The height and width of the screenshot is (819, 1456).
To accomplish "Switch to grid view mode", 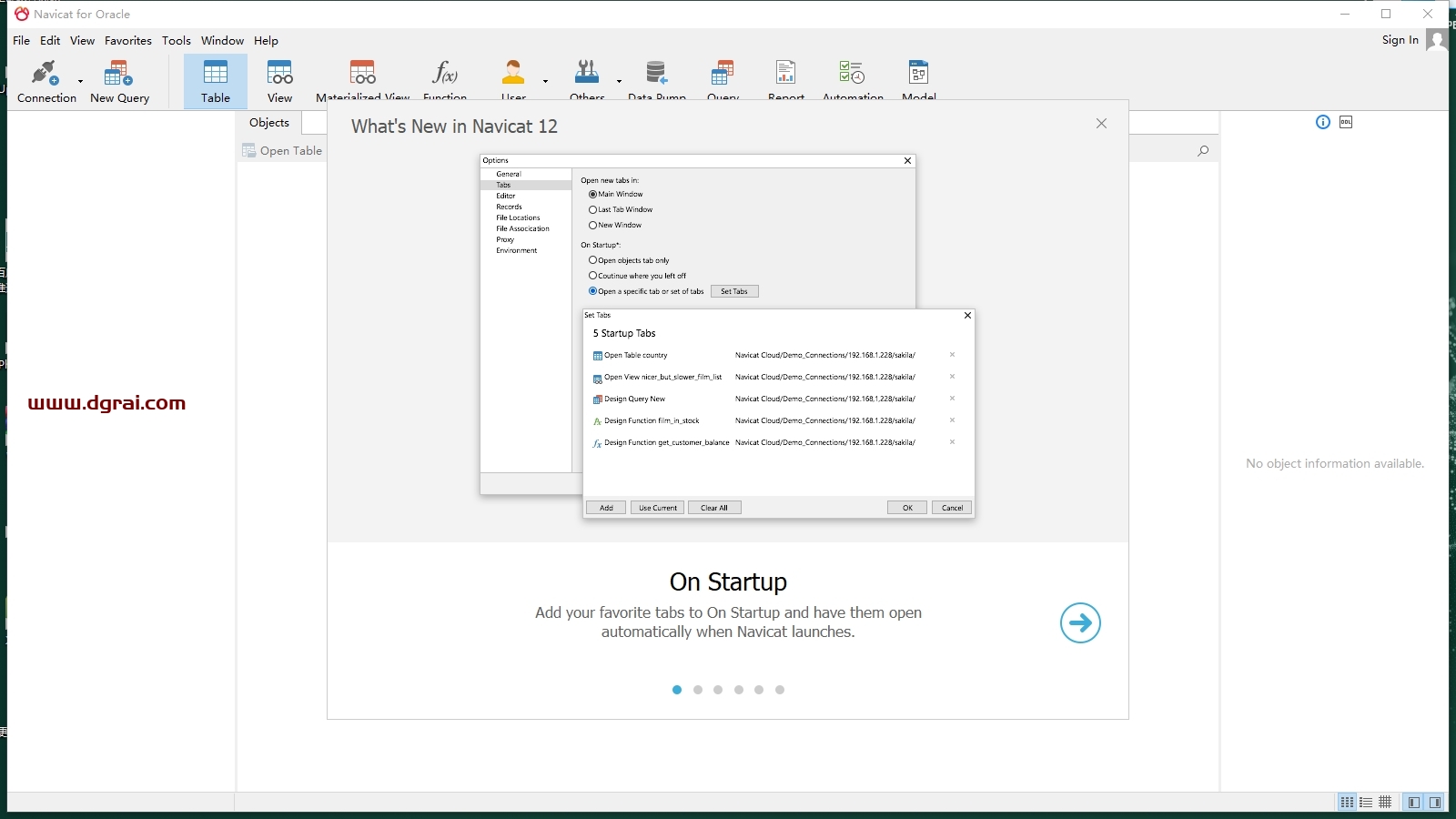I will click(x=1385, y=803).
